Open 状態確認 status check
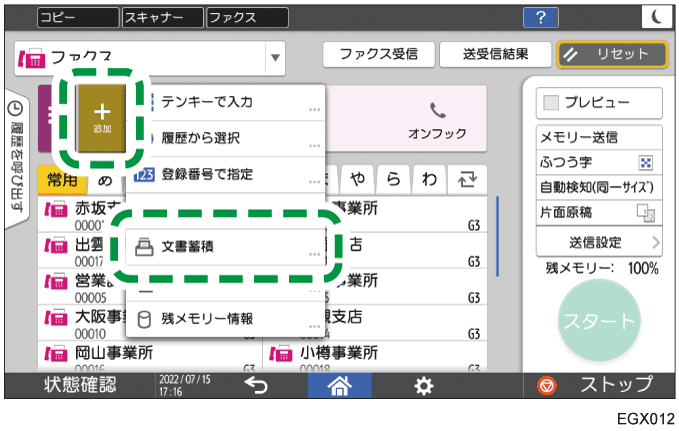This screenshot has width=679, height=431. pyautogui.click(x=80, y=385)
